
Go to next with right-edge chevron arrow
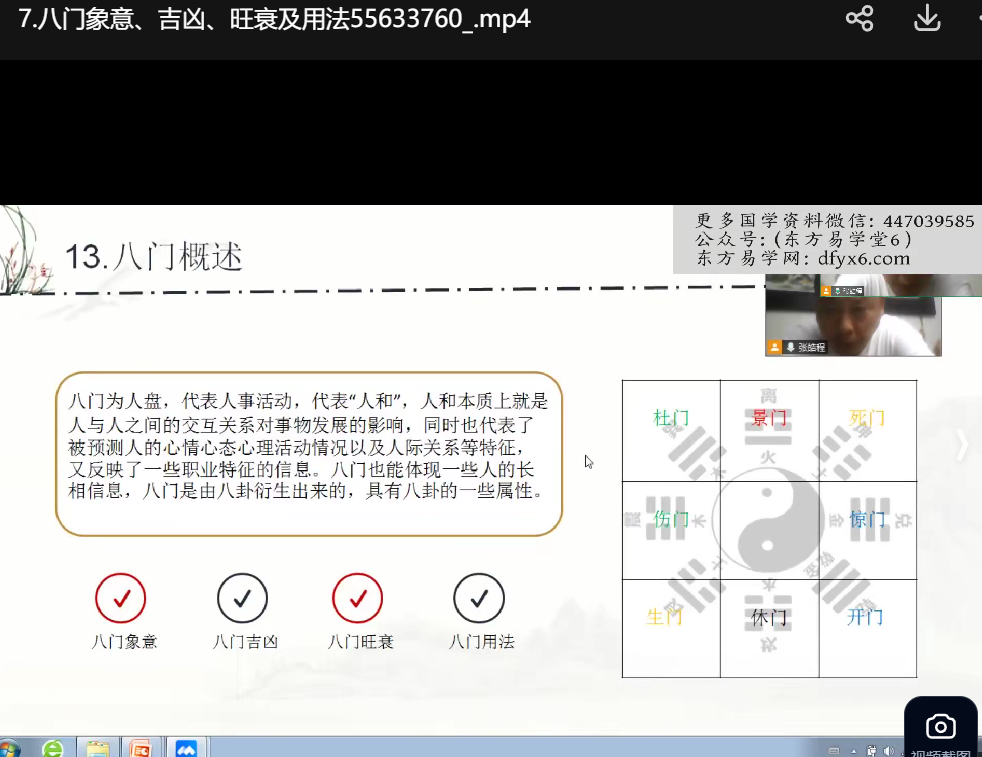click(962, 445)
